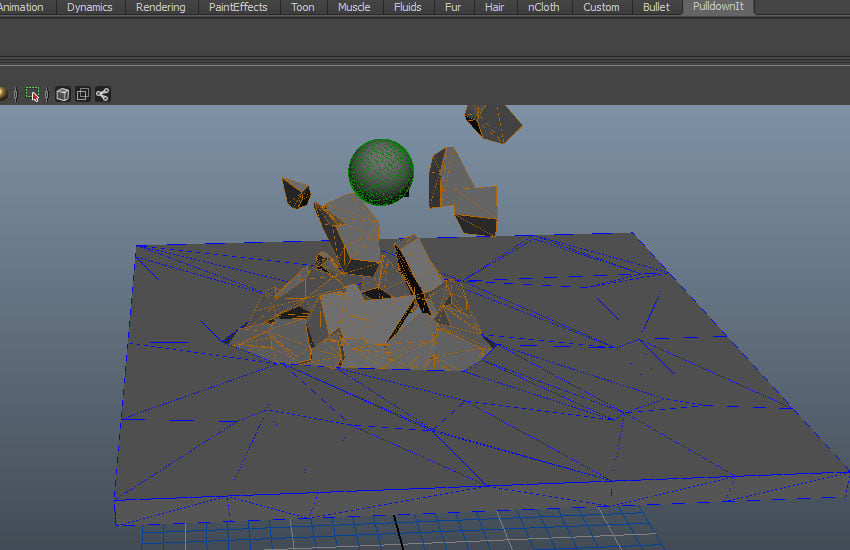Click the topmost floating debris fragment

pos(492,122)
